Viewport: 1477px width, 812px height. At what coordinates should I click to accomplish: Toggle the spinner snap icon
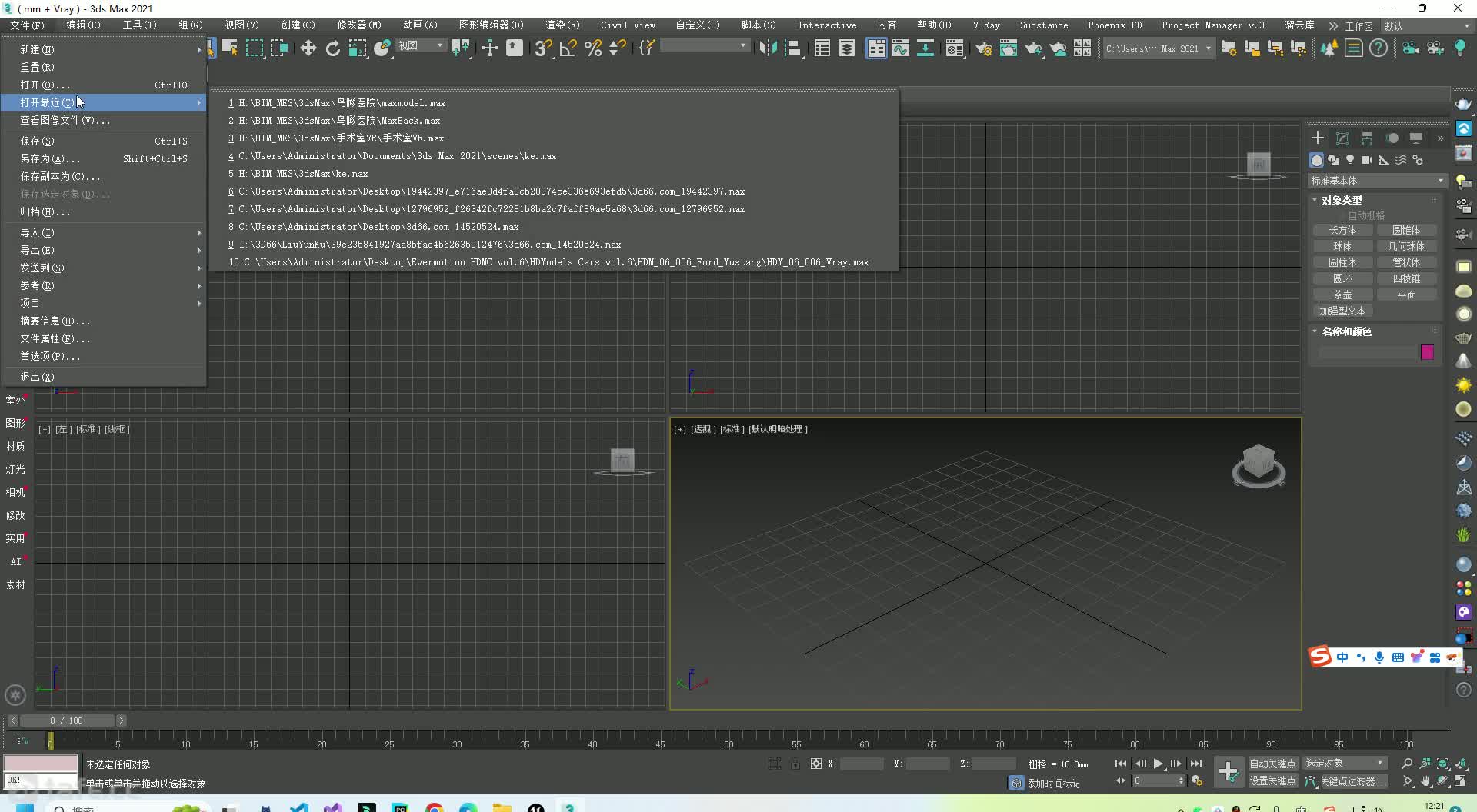[x=617, y=48]
